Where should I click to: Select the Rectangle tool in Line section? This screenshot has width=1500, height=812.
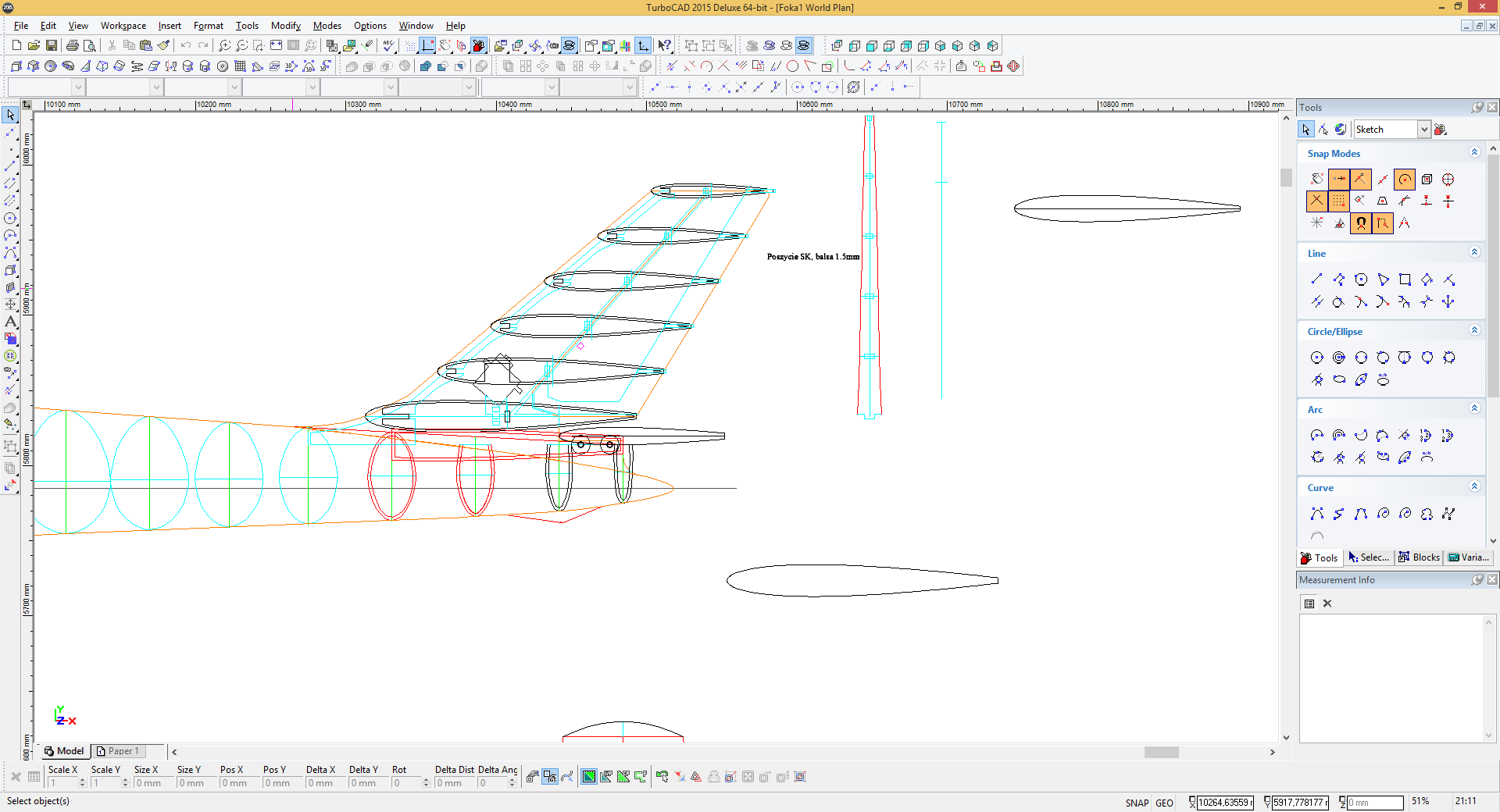[1405, 280]
